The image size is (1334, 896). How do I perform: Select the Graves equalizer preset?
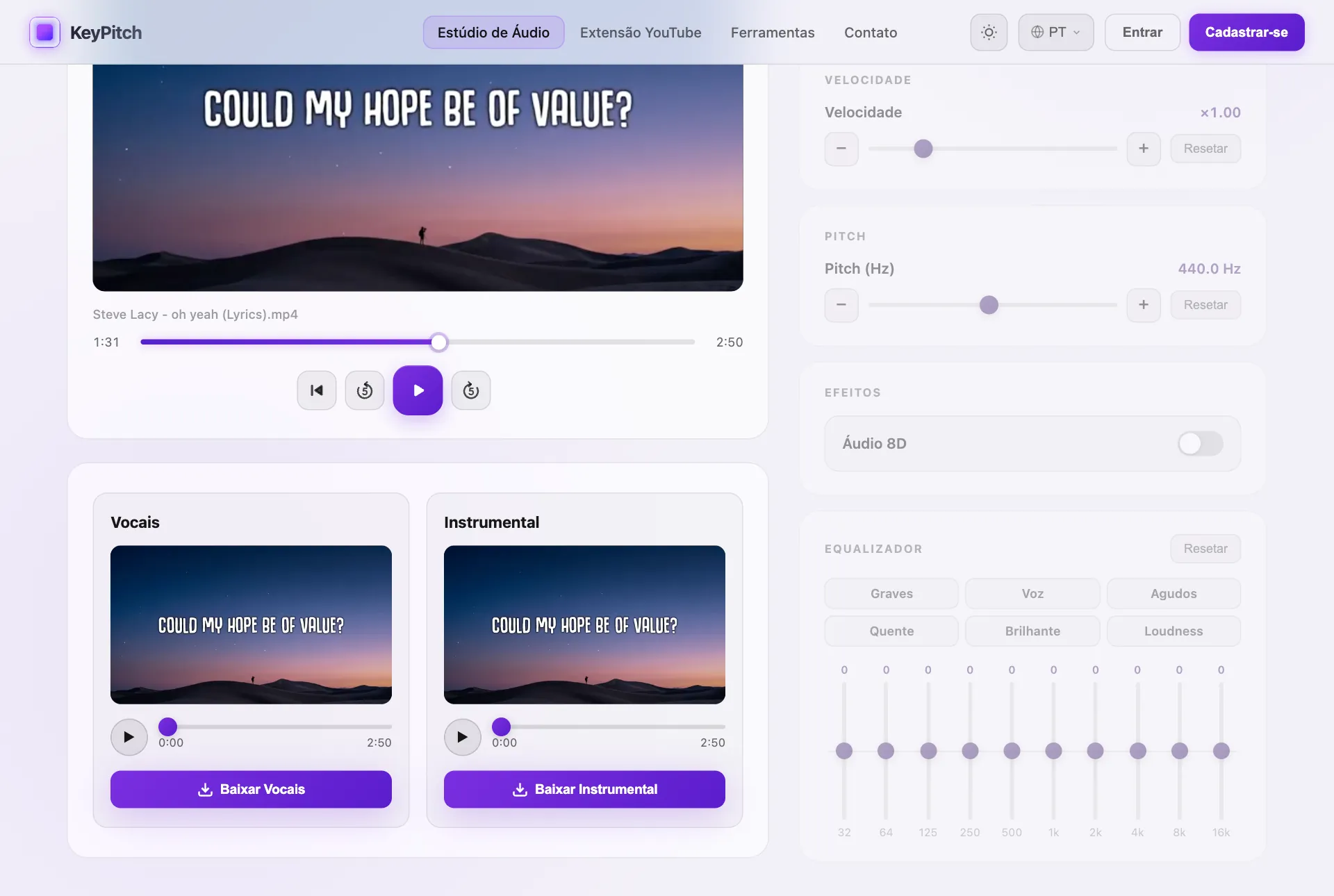(891, 594)
